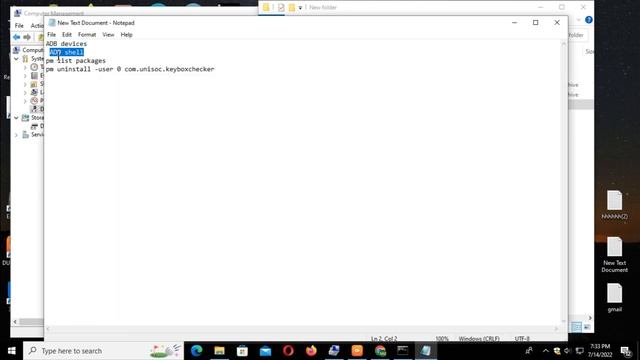The height and width of the screenshot is (360, 640).
Task: Open File Explorer from the taskbar
Action: [x=219, y=351]
